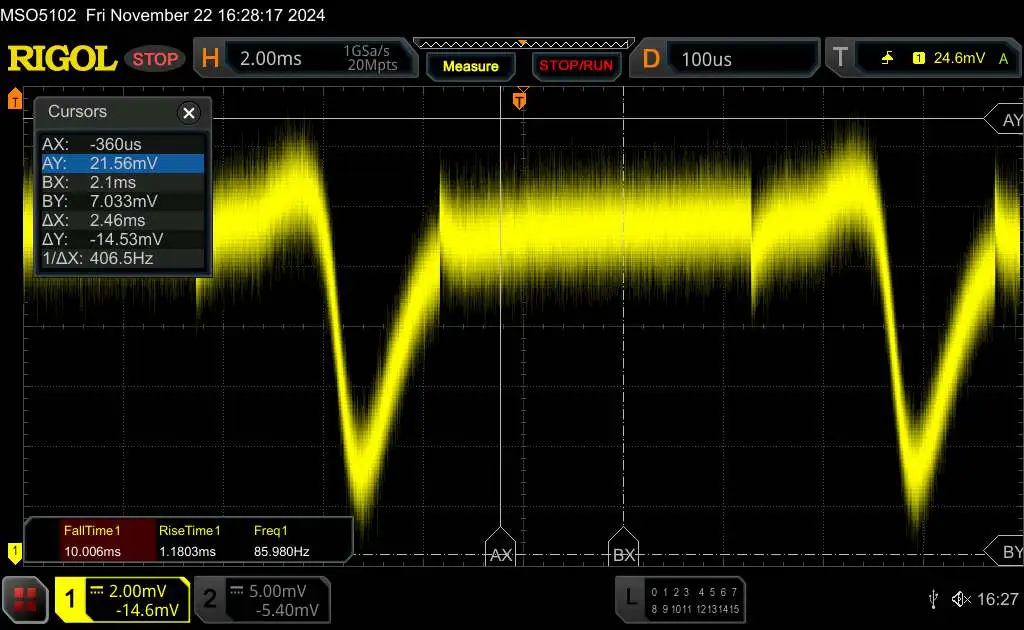Open the logic analyzer L digital channels panel

680,599
